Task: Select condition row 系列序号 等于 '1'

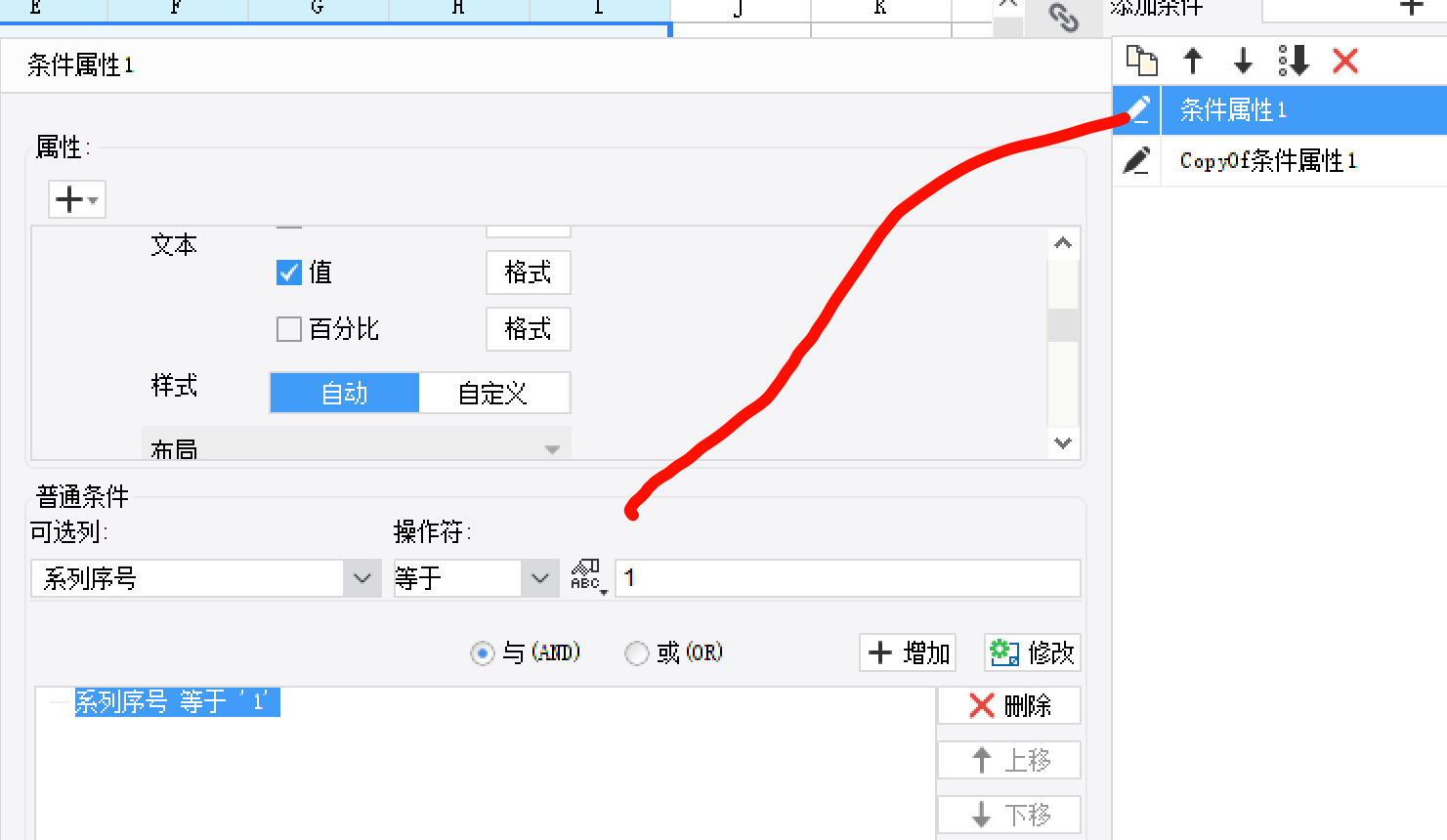Action: (x=177, y=701)
